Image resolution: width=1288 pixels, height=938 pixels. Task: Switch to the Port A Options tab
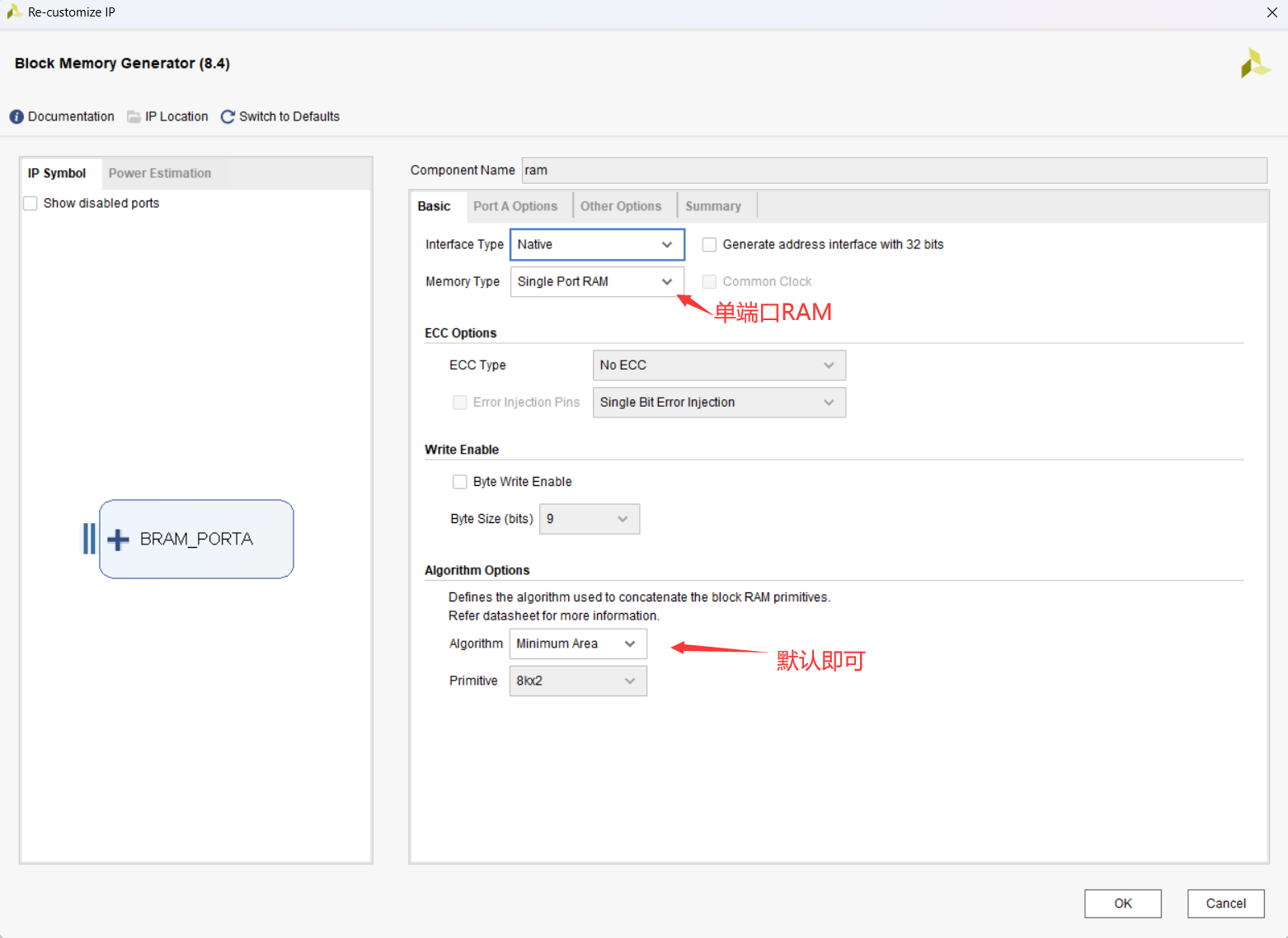515,206
